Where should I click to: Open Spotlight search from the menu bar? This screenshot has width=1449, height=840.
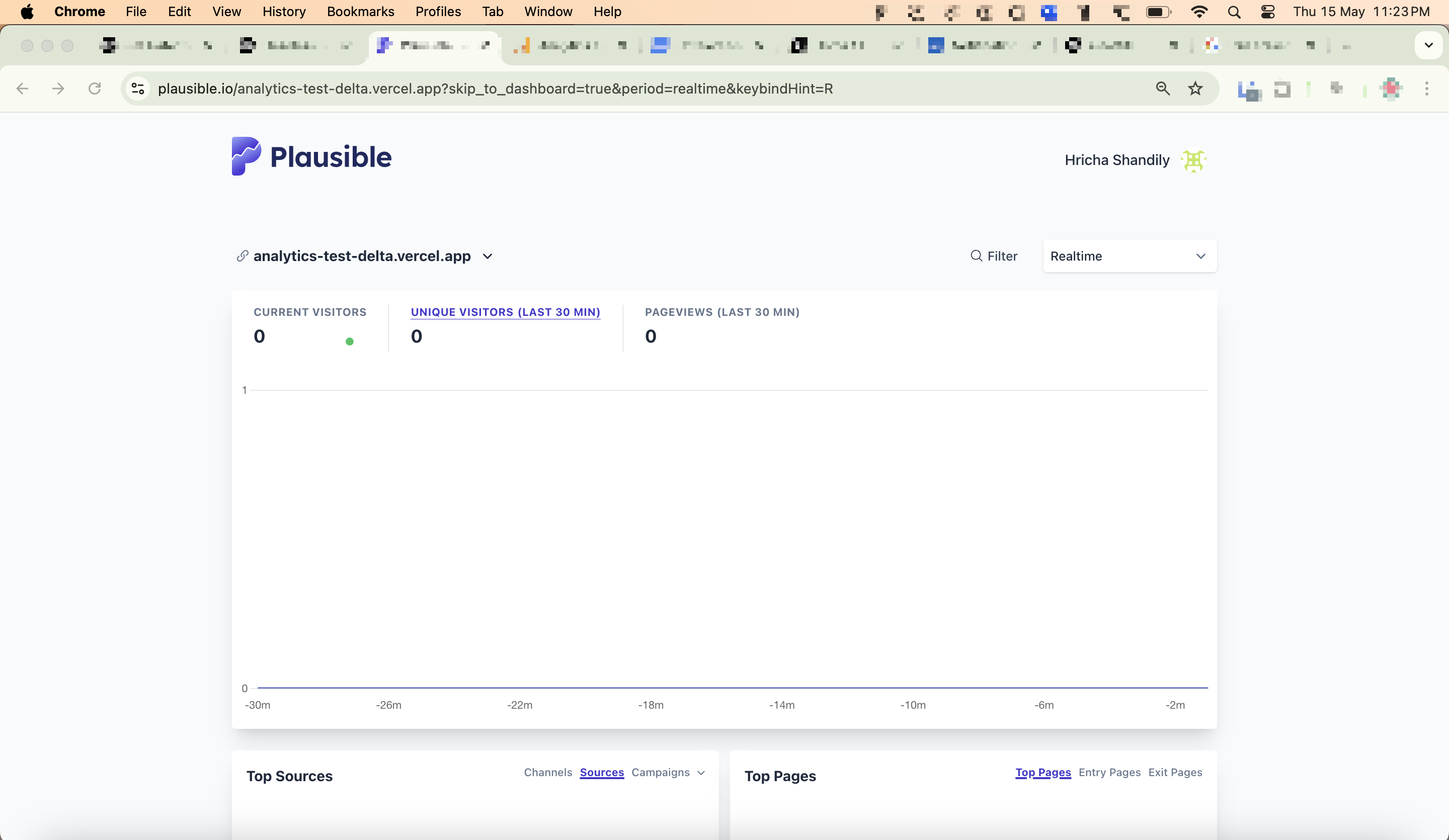(1234, 12)
